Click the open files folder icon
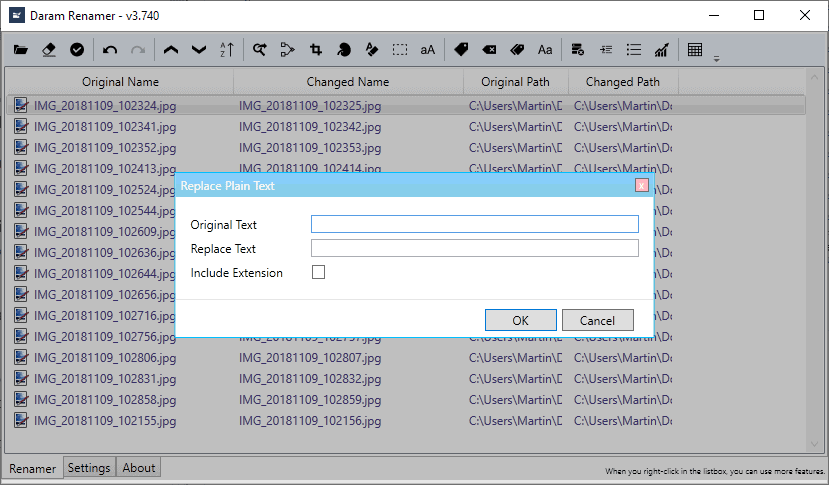829x485 pixels. coord(21,50)
